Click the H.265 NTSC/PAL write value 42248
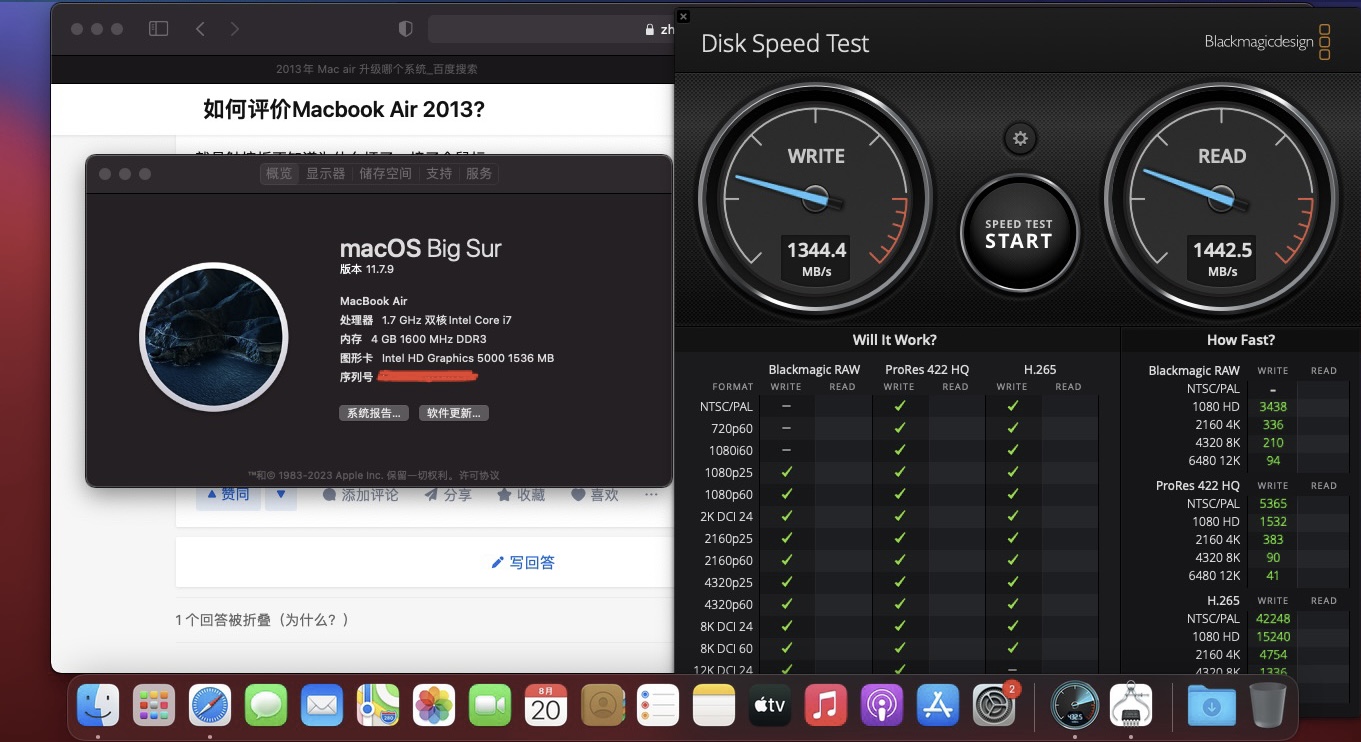Screen dimensions: 1361x742 pos(1273,619)
